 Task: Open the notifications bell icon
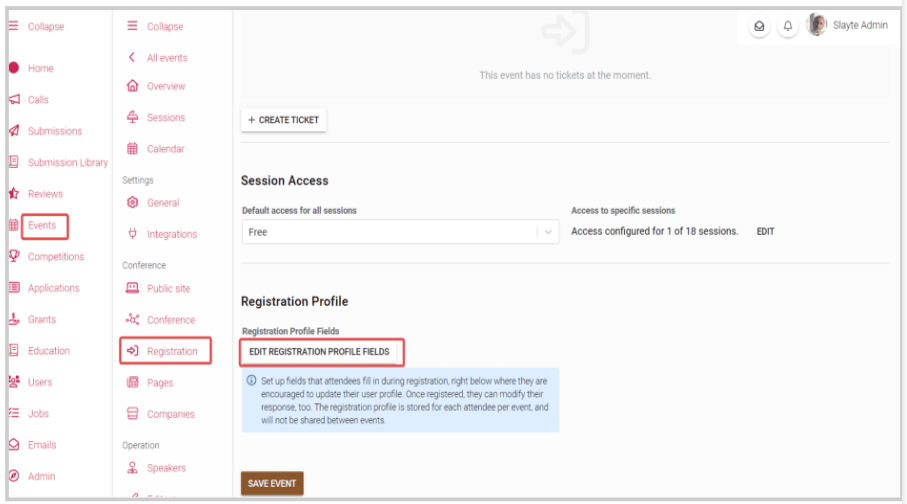tap(787, 26)
